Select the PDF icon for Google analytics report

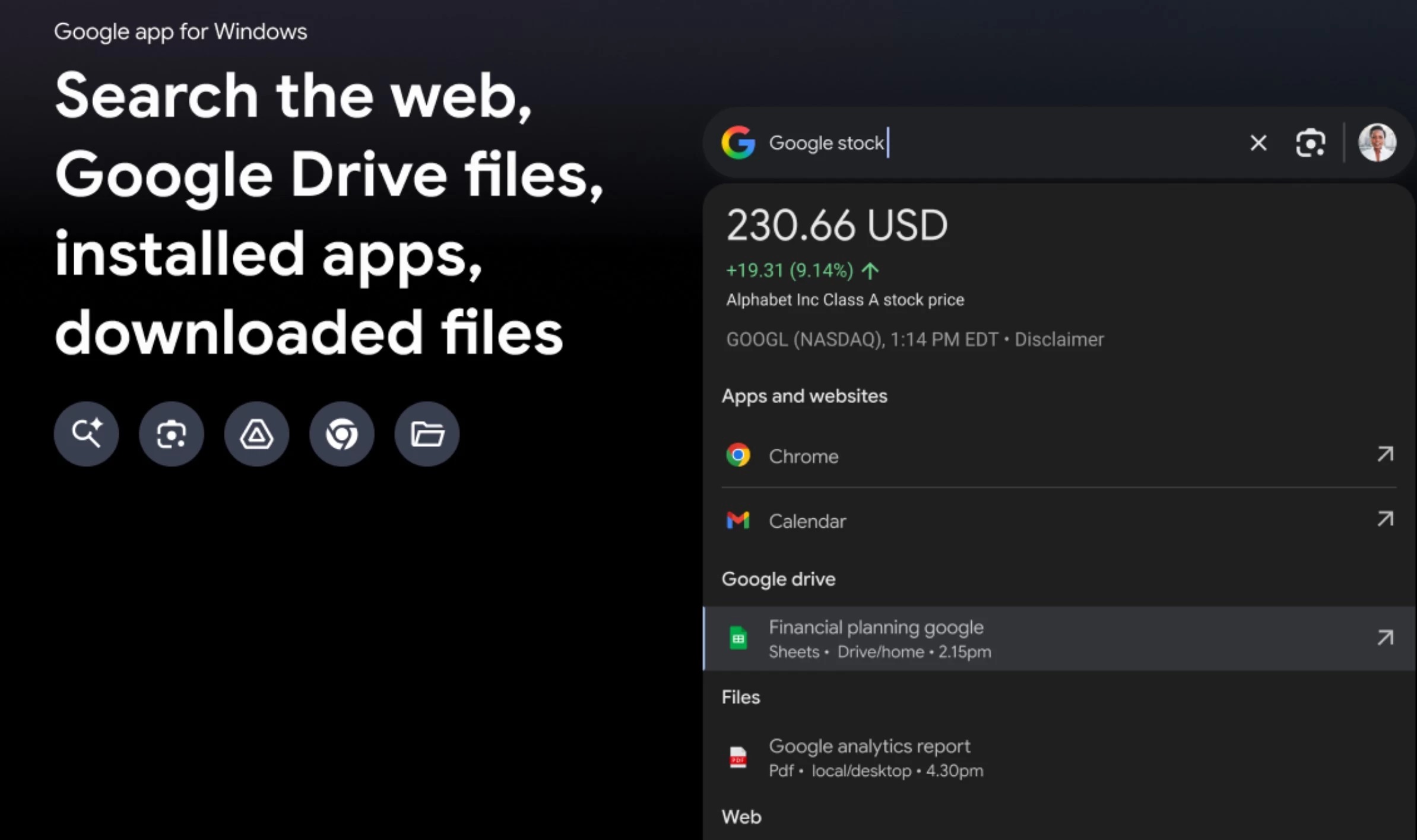pyautogui.click(x=739, y=757)
